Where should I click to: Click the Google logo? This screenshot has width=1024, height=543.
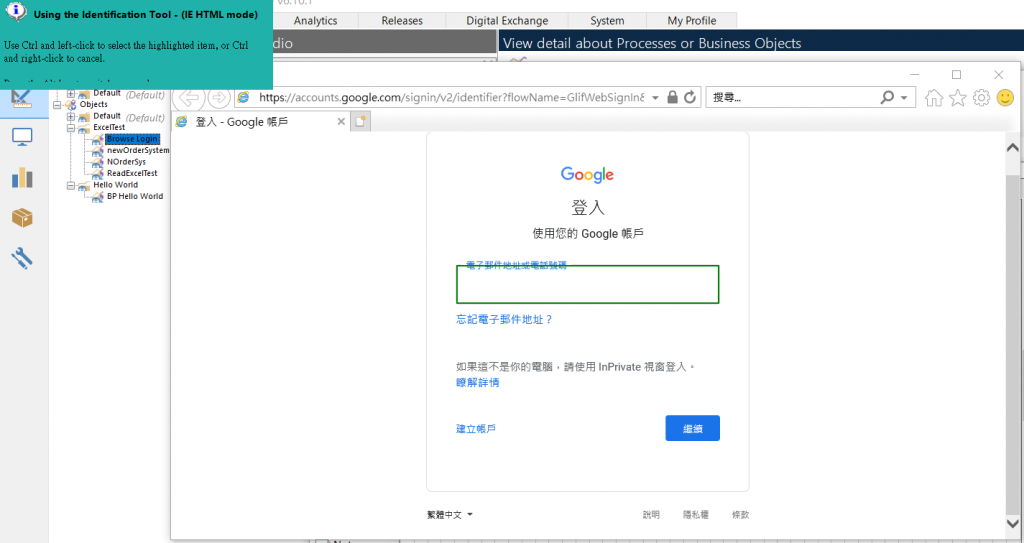[x=587, y=174]
